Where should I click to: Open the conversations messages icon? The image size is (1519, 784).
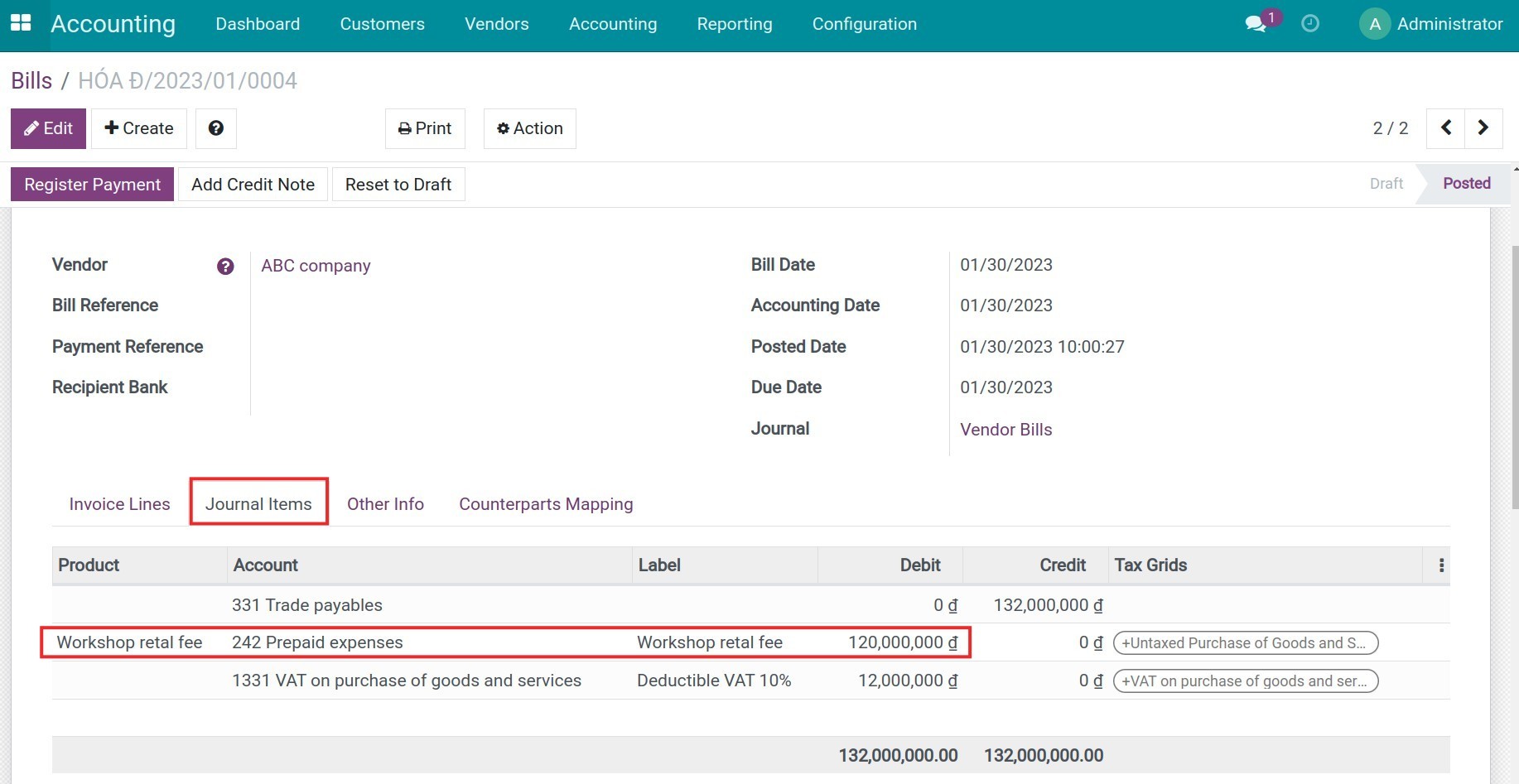coord(1256,23)
